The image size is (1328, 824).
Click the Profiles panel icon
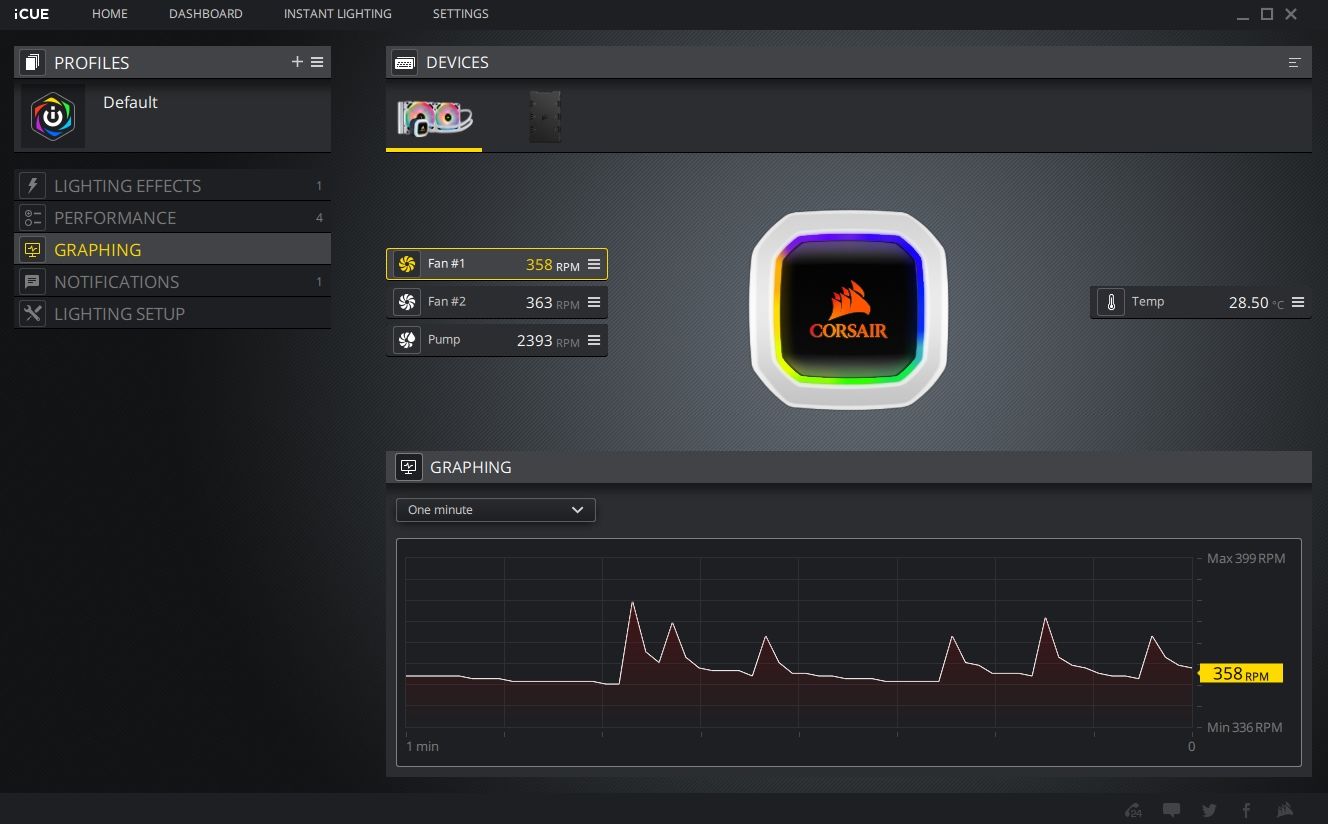click(x=32, y=62)
